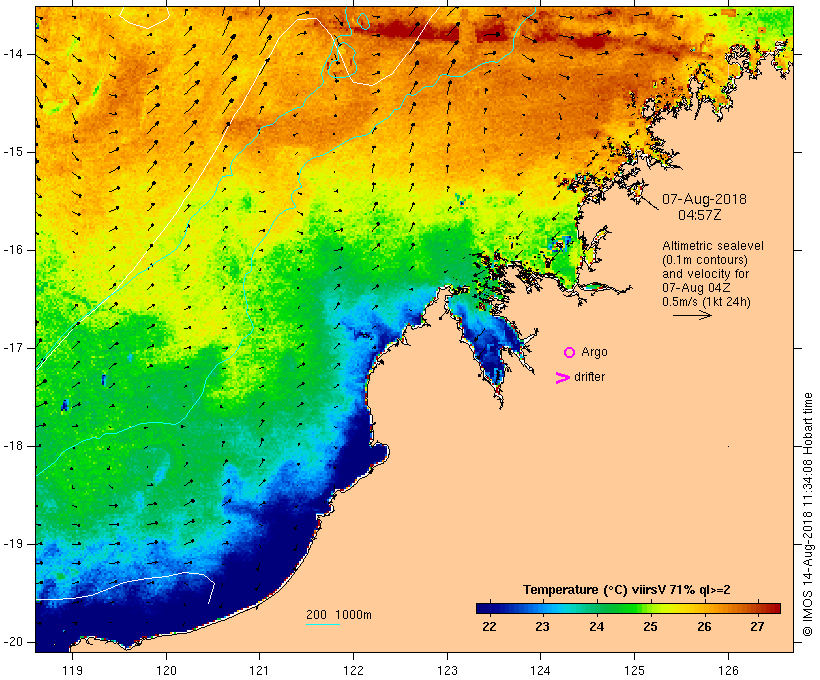Click the colorbar tick label '27'
The image size is (820, 680).
[x=757, y=627]
